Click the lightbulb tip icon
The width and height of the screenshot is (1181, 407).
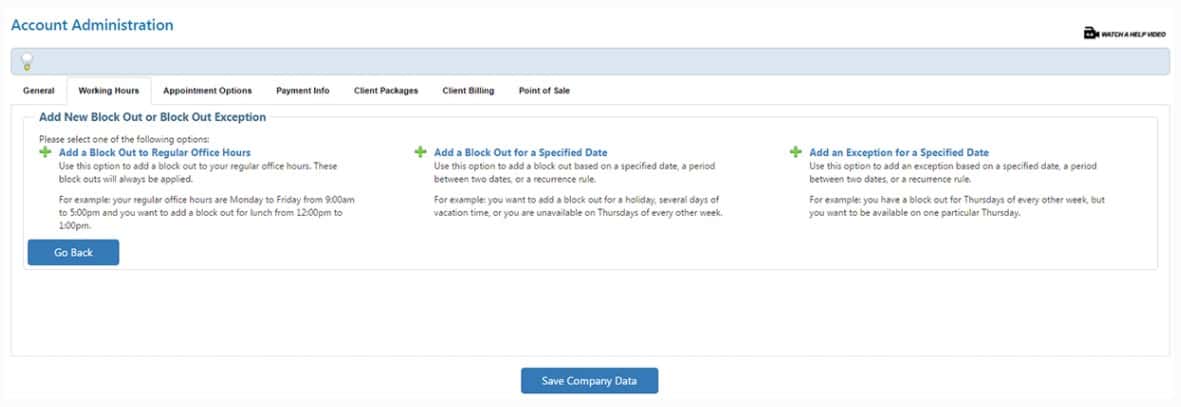[27, 62]
